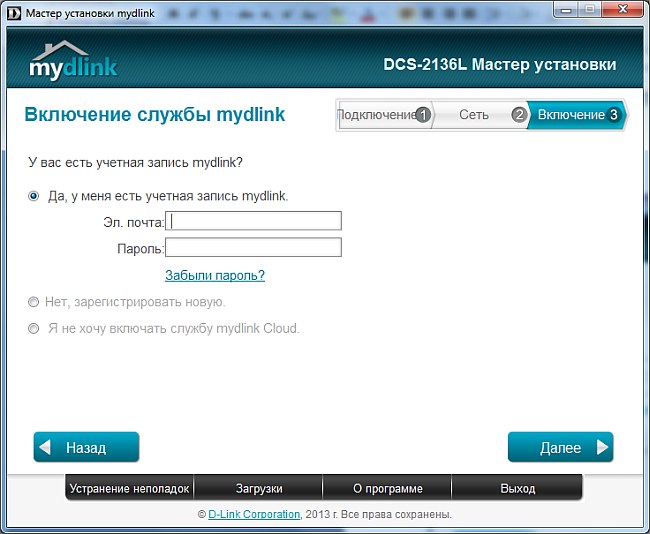Viewport: 650px width, 534px height.
Task: Click the mydlink logo
Action: click(73, 61)
